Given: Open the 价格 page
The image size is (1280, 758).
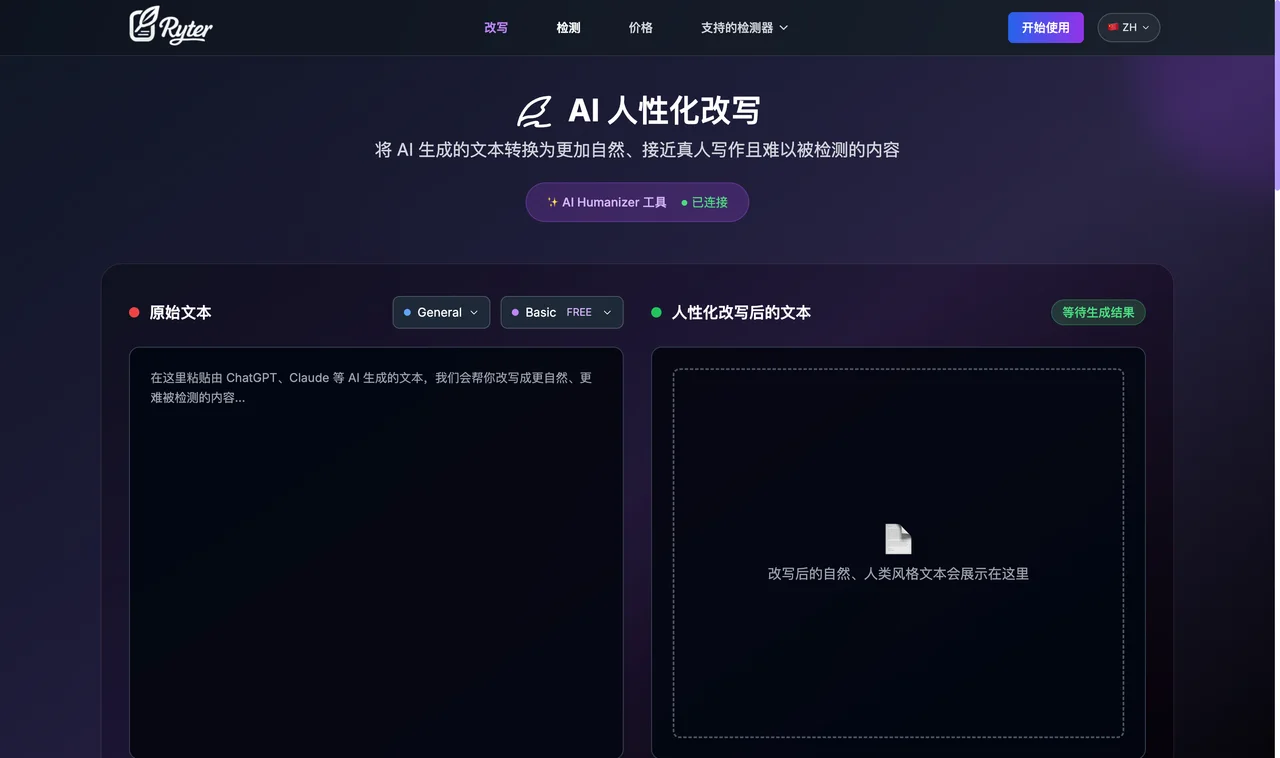Looking at the screenshot, I should click(x=640, y=28).
